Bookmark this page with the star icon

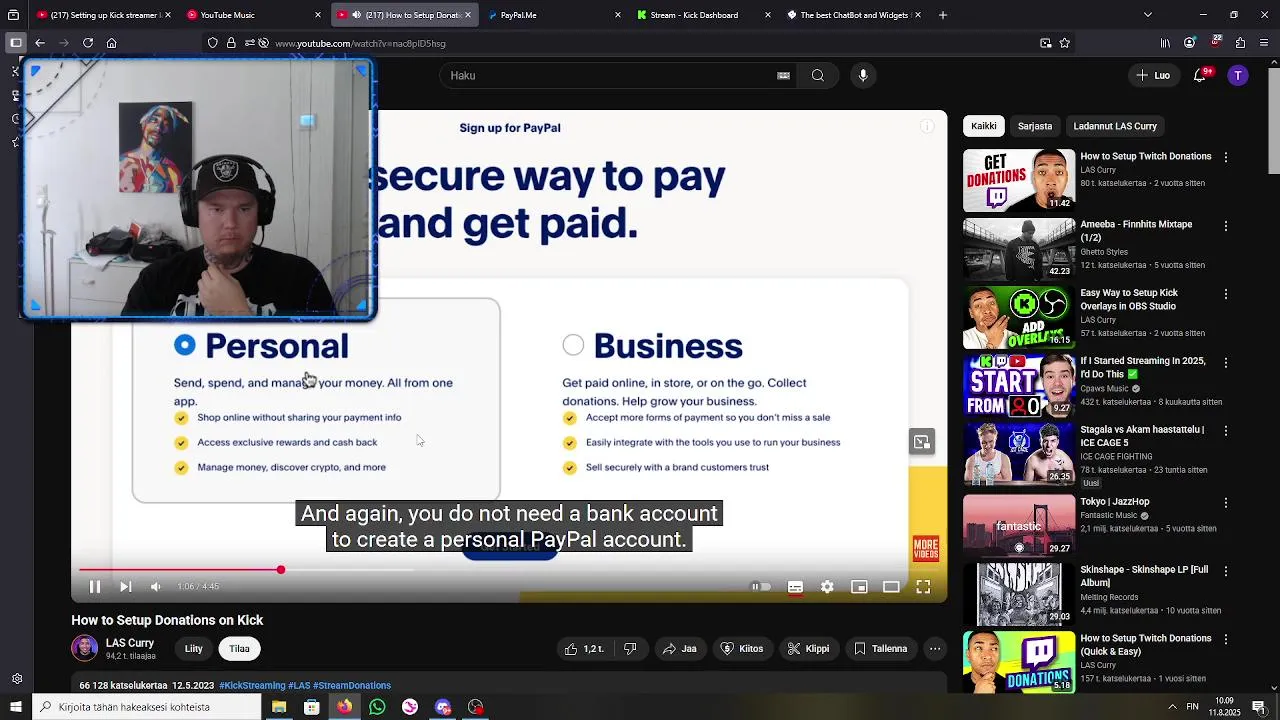[1065, 43]
